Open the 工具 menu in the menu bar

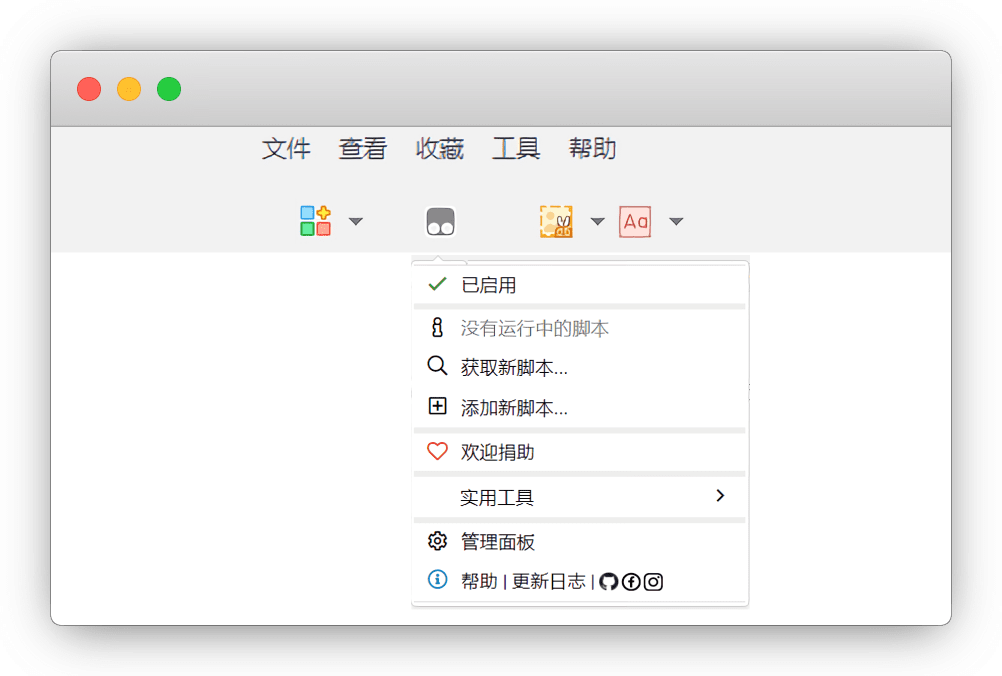516,149
